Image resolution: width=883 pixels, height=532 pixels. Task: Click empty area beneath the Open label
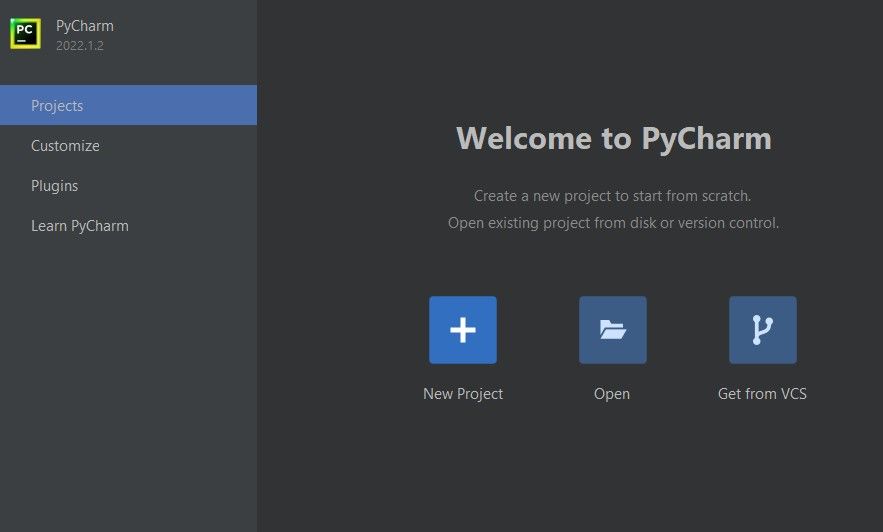pos(612,460)
